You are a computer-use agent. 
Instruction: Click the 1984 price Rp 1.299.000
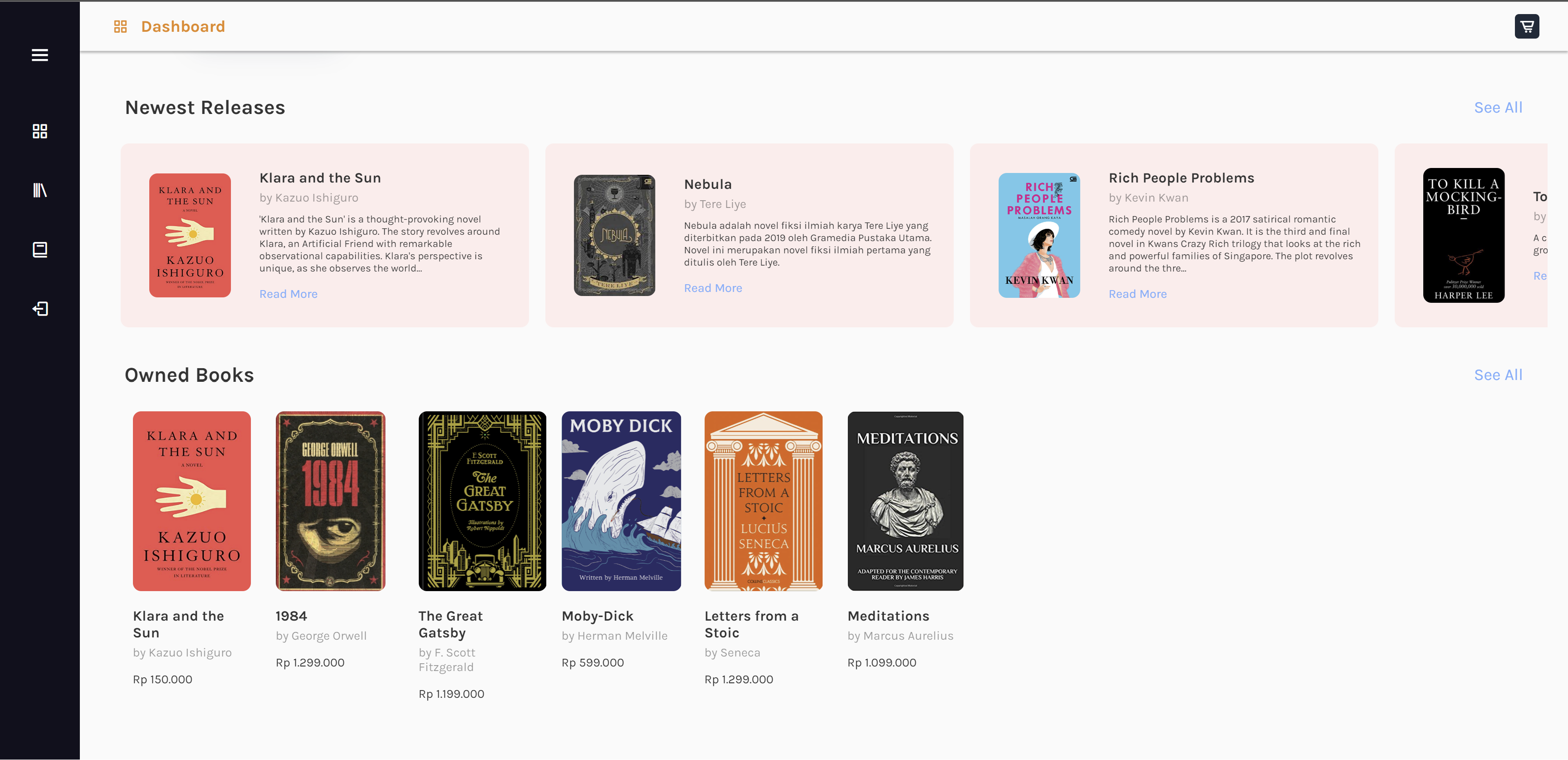pyautogui.click(x=310, y=662)
